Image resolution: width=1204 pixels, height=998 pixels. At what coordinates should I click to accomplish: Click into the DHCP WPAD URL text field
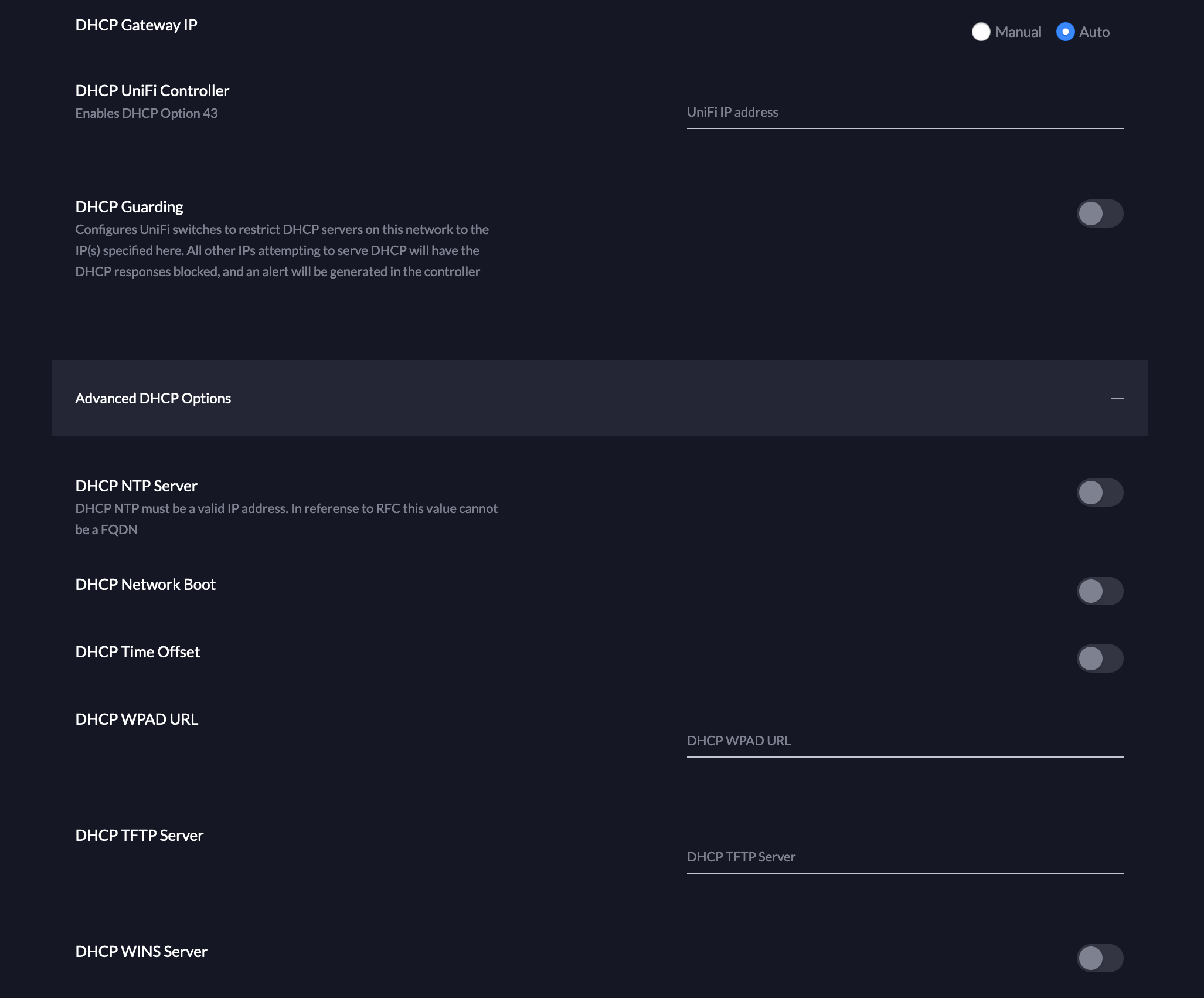tap(905, 741)
